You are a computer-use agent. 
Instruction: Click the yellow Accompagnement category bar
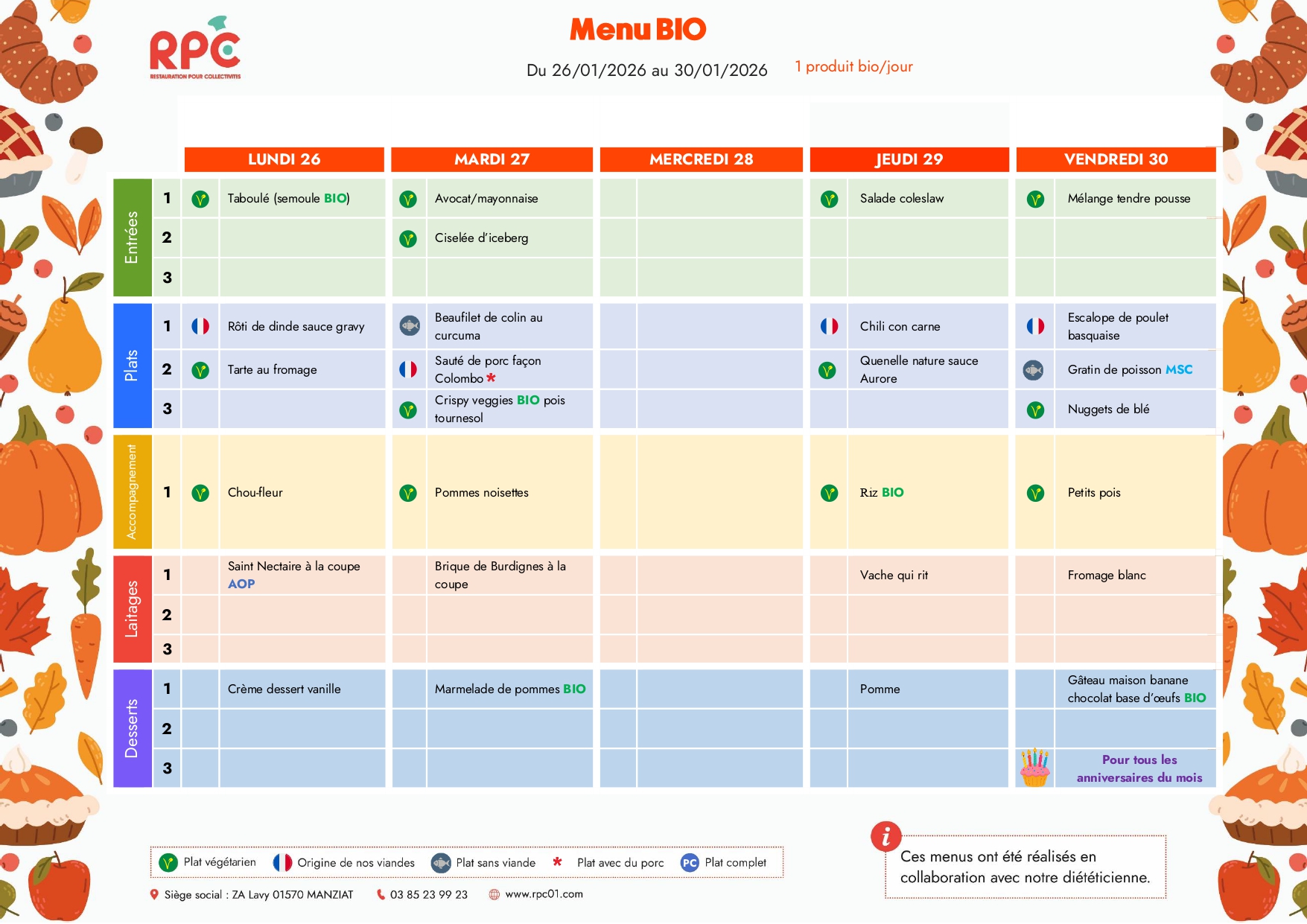132,492
